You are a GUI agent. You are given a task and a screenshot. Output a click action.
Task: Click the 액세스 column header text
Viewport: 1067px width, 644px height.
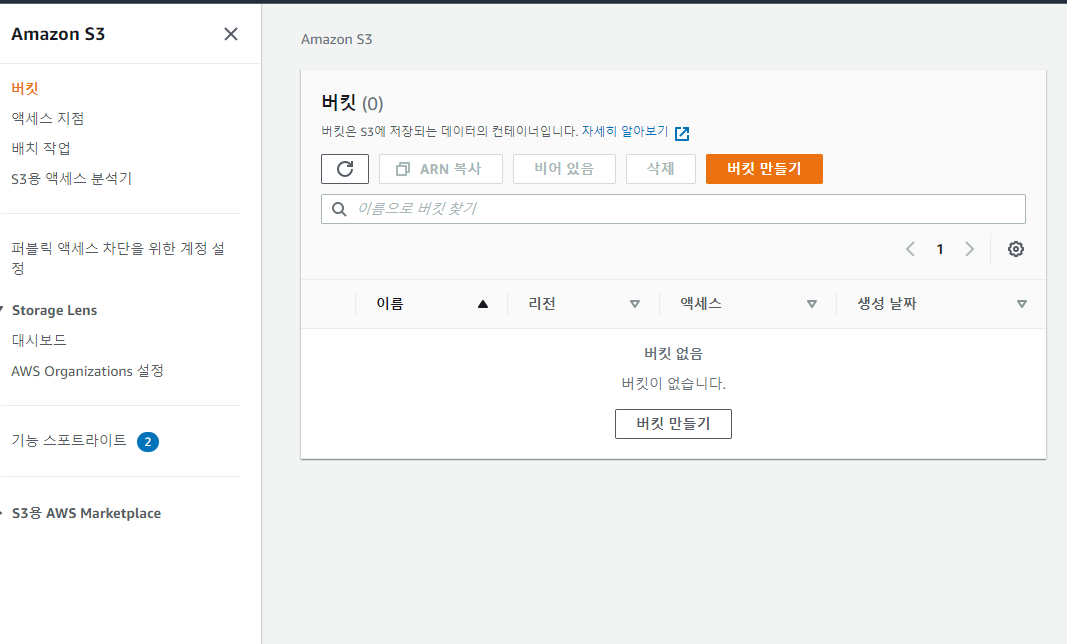[x=701, y=304]
